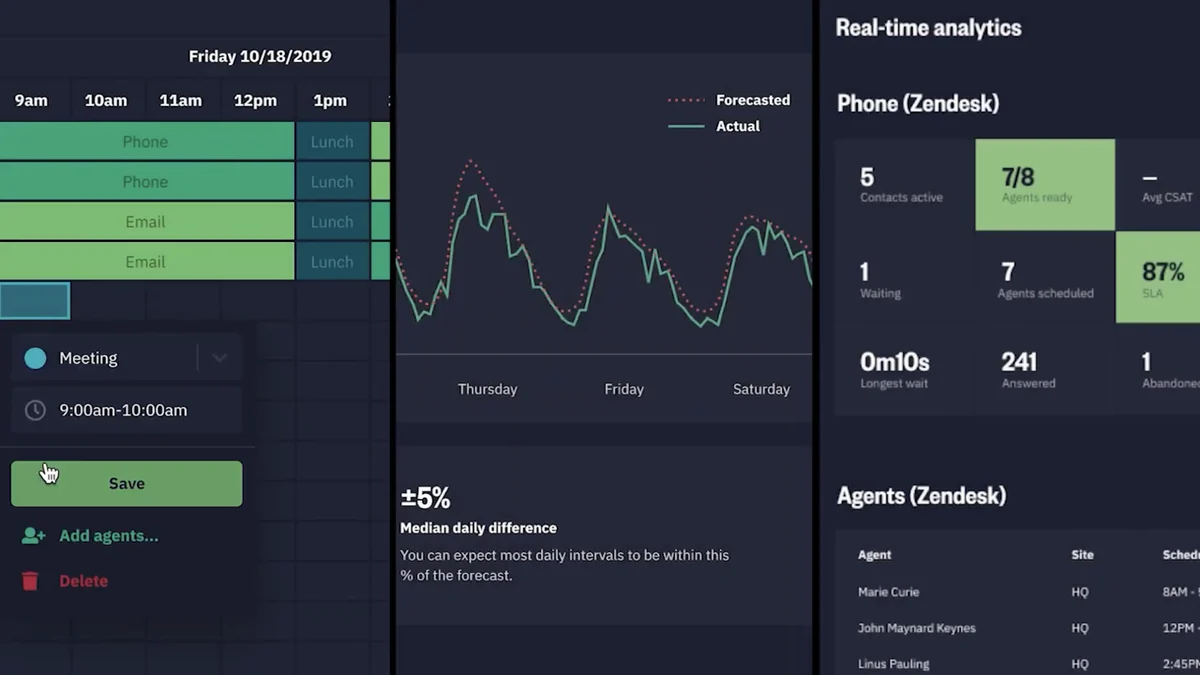Select the Actual legend entry
This screenshot has width=1200, height=675.
[x=714, y=126]
